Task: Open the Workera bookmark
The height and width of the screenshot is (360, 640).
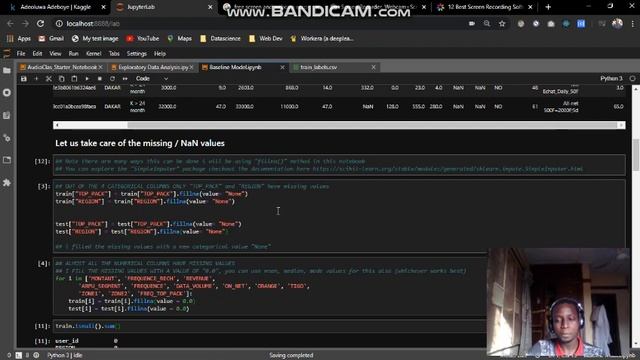Action: (x=322, y=38)
